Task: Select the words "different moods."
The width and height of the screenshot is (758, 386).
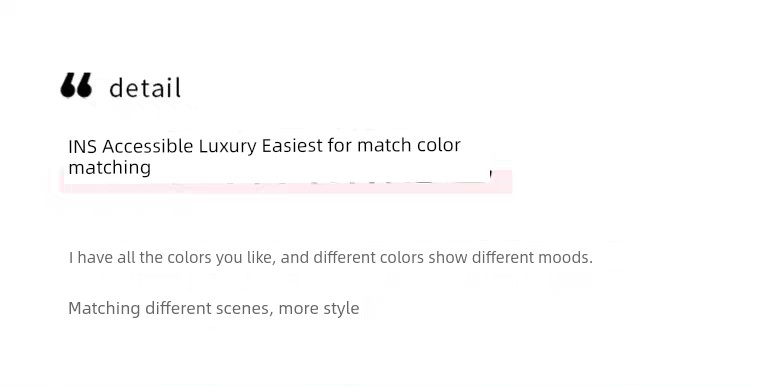Action: (532, 257)
